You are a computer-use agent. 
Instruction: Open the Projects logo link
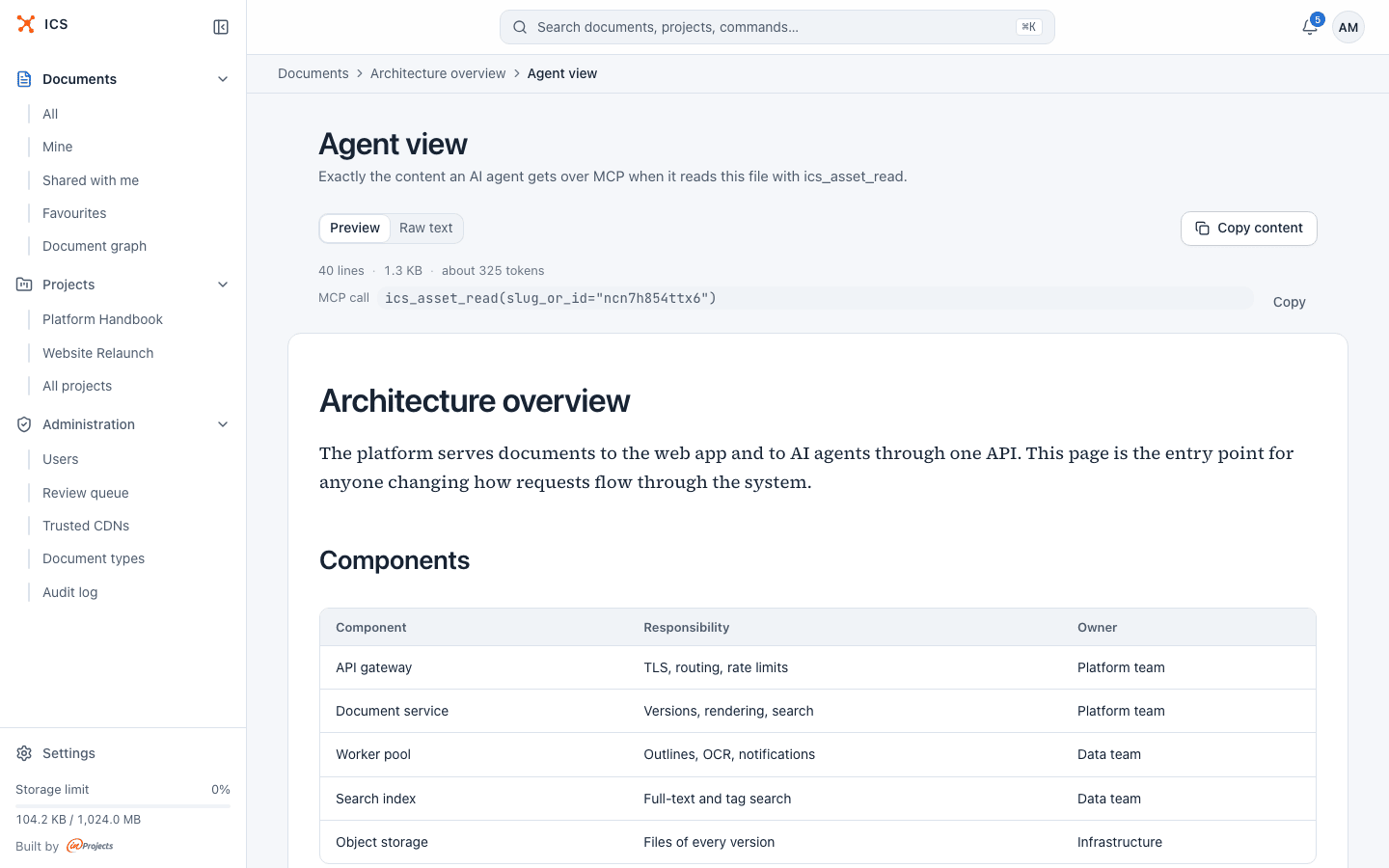(x=90, y=846)
